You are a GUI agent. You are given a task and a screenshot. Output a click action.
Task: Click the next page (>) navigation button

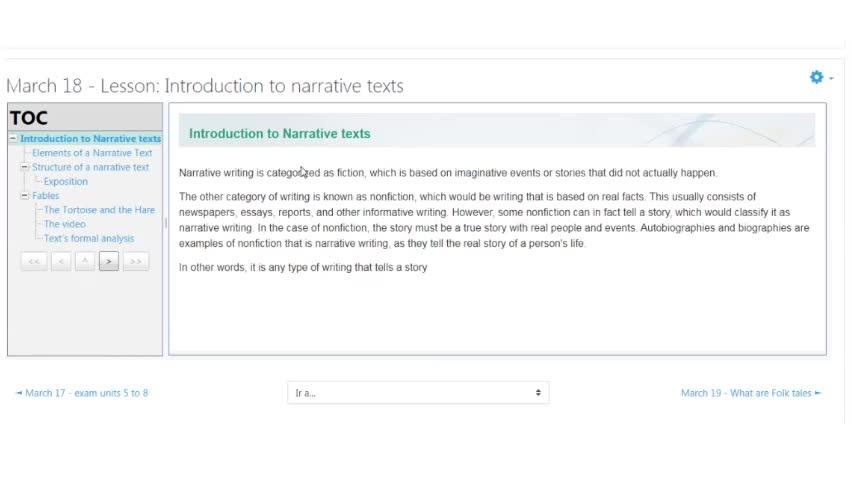[x=109, y=261]
